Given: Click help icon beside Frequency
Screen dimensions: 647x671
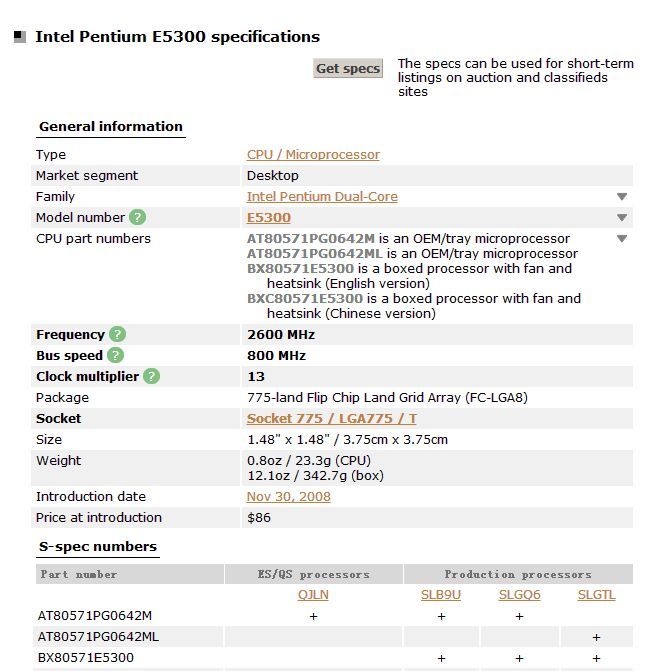Looking at the screenshot, I should [x=118, y=335].
